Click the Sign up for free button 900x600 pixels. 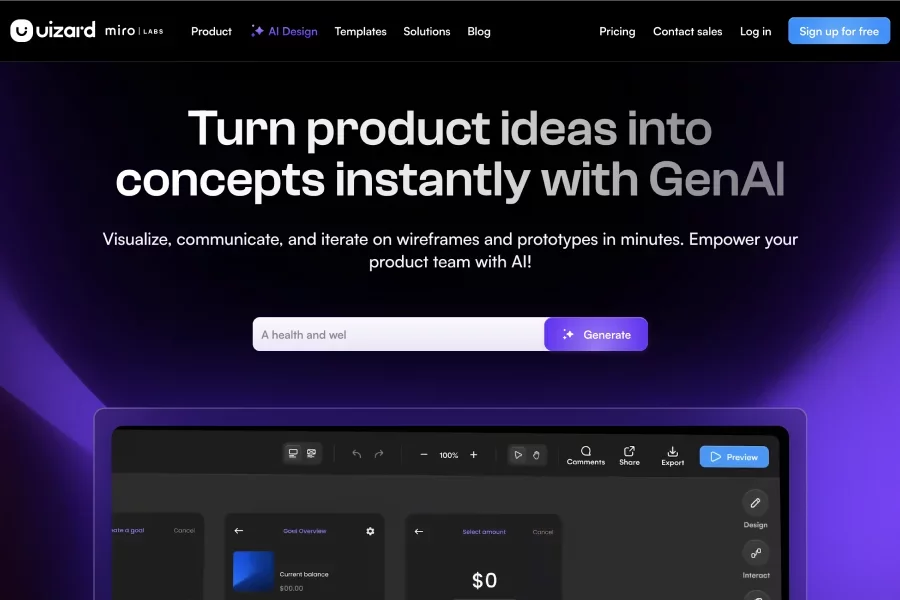(x=838, y=31)
